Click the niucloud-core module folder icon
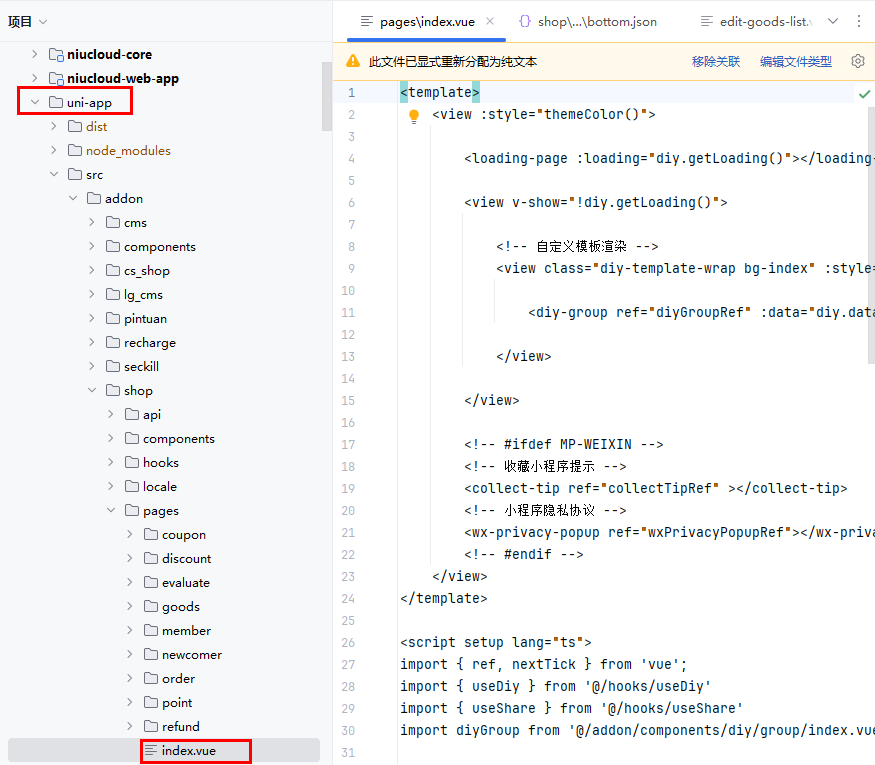875x765 pixels. pyautogui.click(x=56, y=54)
